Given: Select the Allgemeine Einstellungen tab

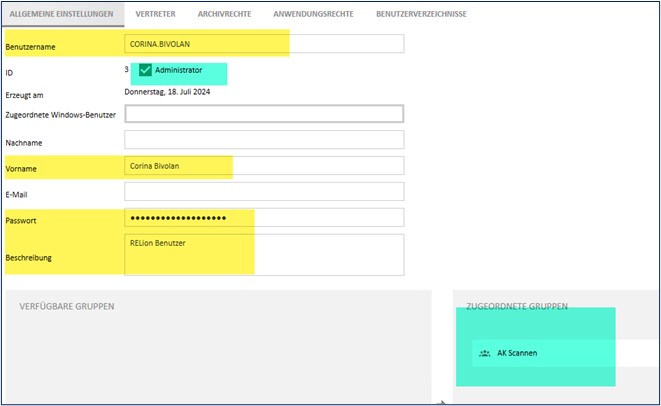Looking at the screenshot, I should [x=62, y=14].
